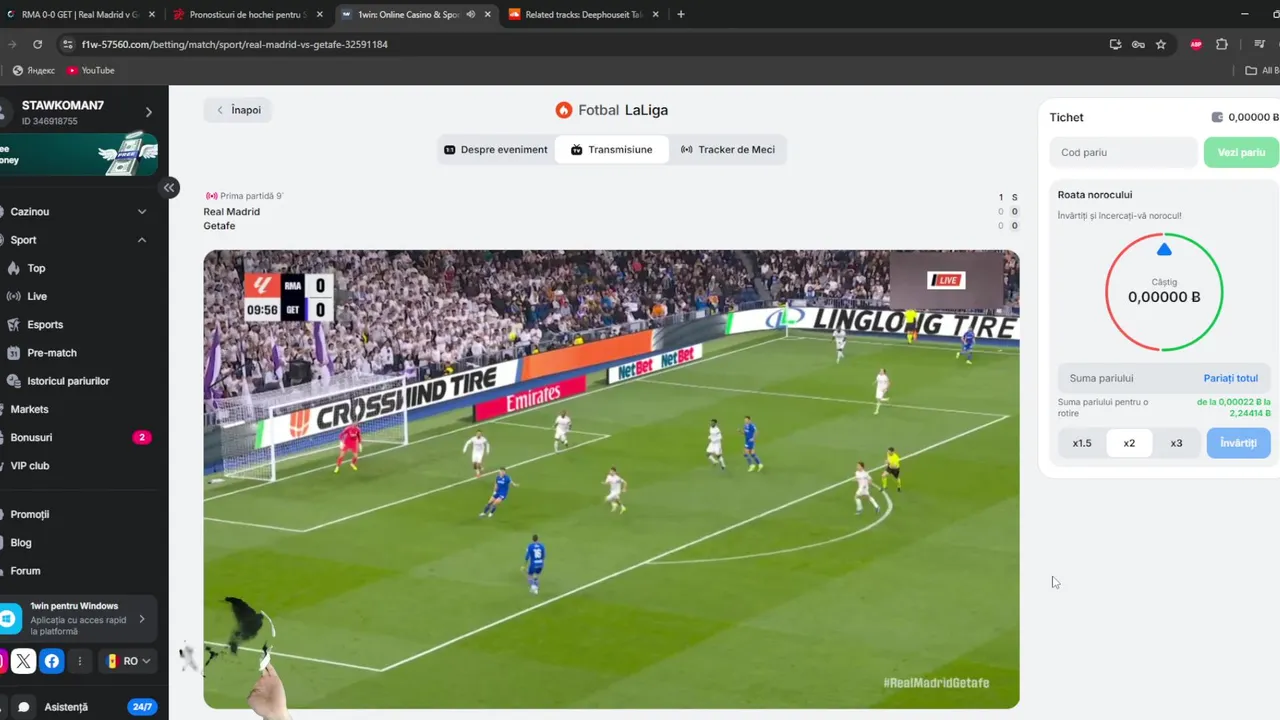
Task: Click the live stream video player
Action: click(x=611, y=479)
